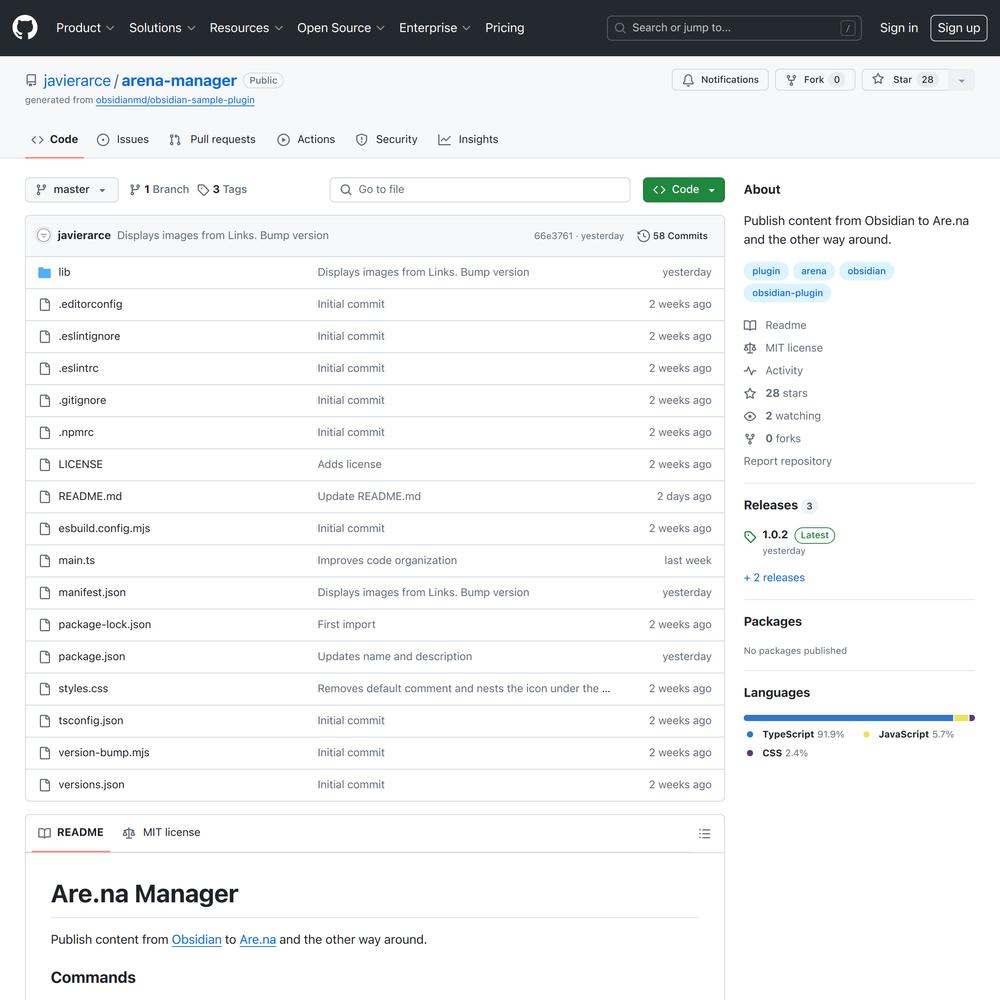The width and height of the screenshot is (1000, 1000).
Task: Click the eye icon beside 2 watching
Action: [x=750, y=416]
